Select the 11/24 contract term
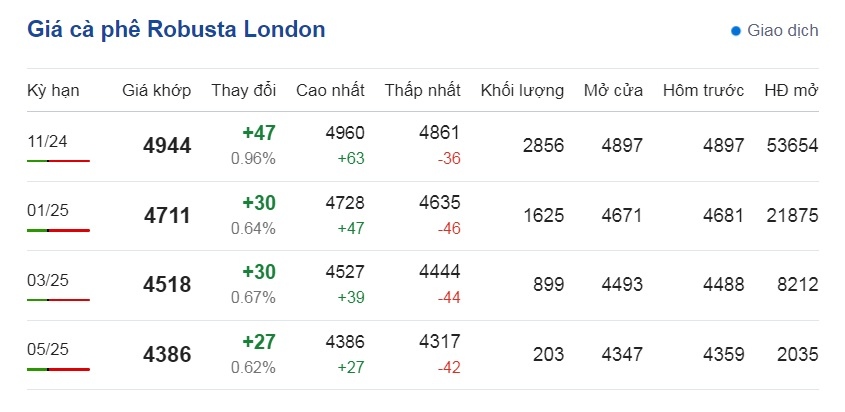 pyautogui.click(x=47, y=141)
